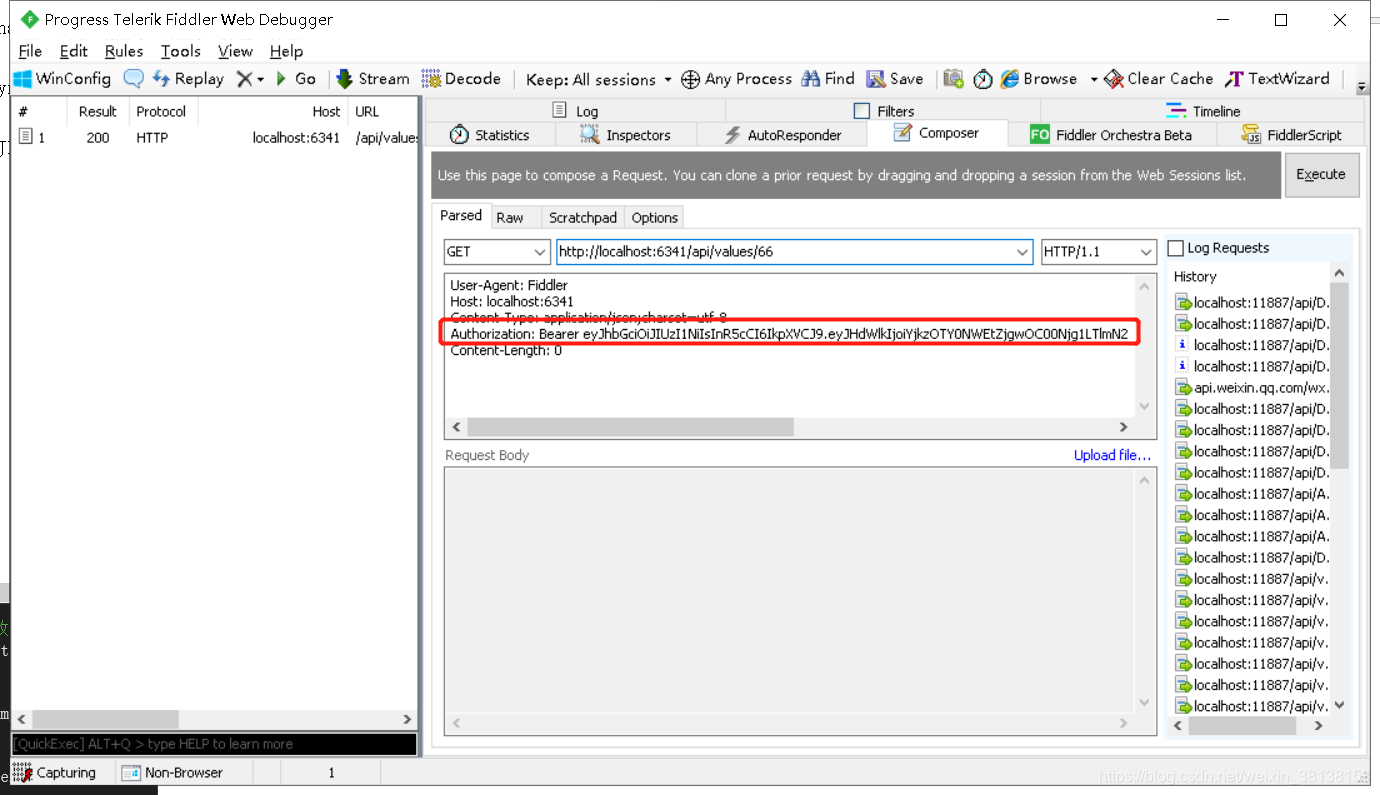Select api.weixin.qq.com history entry

[x=1252, y=388]
